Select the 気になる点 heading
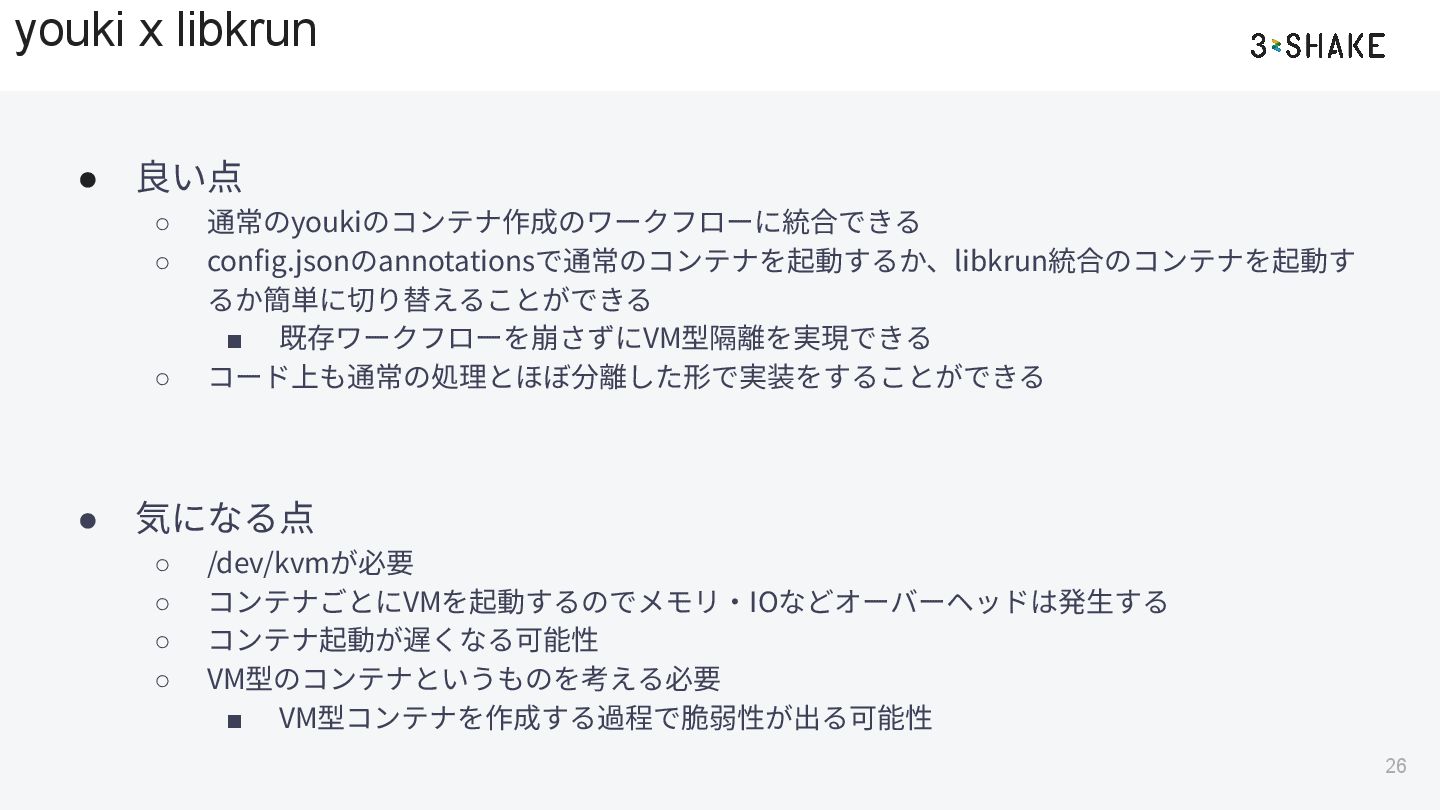The height and width of the screenshot is (810, 1440). pos(225,518)
